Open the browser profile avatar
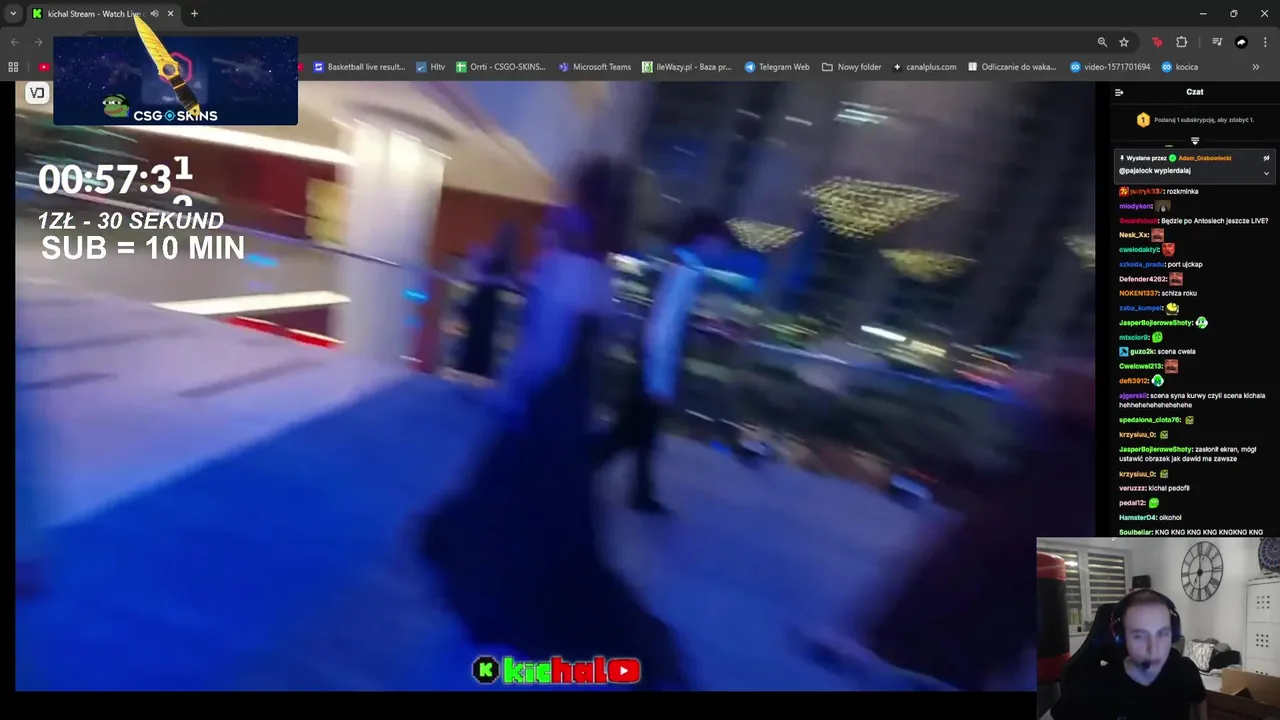Screen dimensions: 1280x720 tap(1241, 42)
